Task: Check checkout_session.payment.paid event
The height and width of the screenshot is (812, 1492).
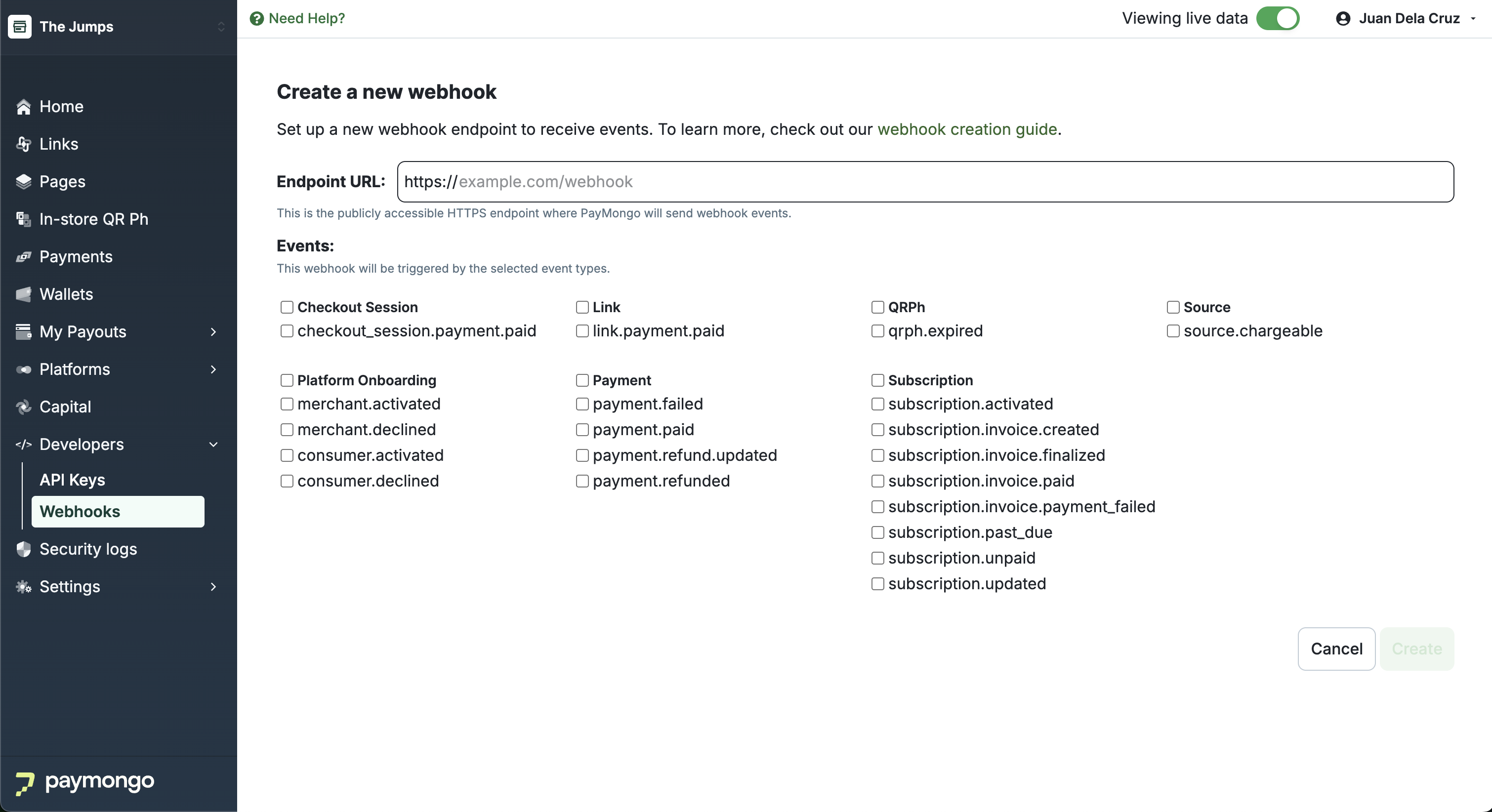Action: click(x=287, y=331)
